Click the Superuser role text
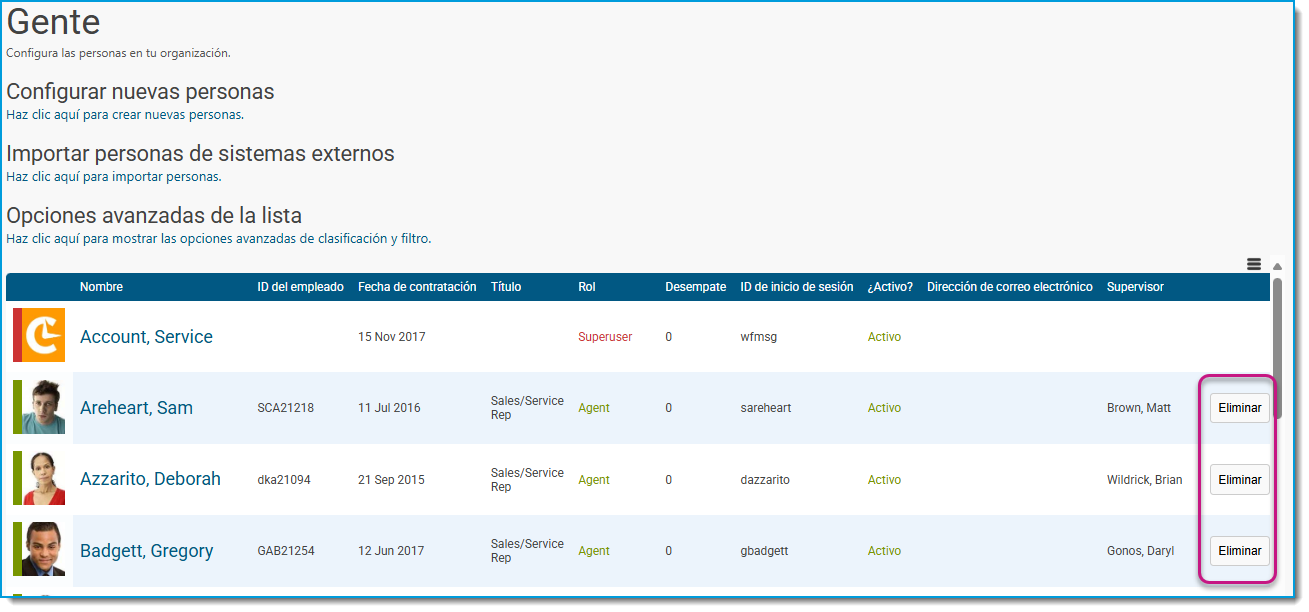The image size is (1309, 612). coord(605,337)
